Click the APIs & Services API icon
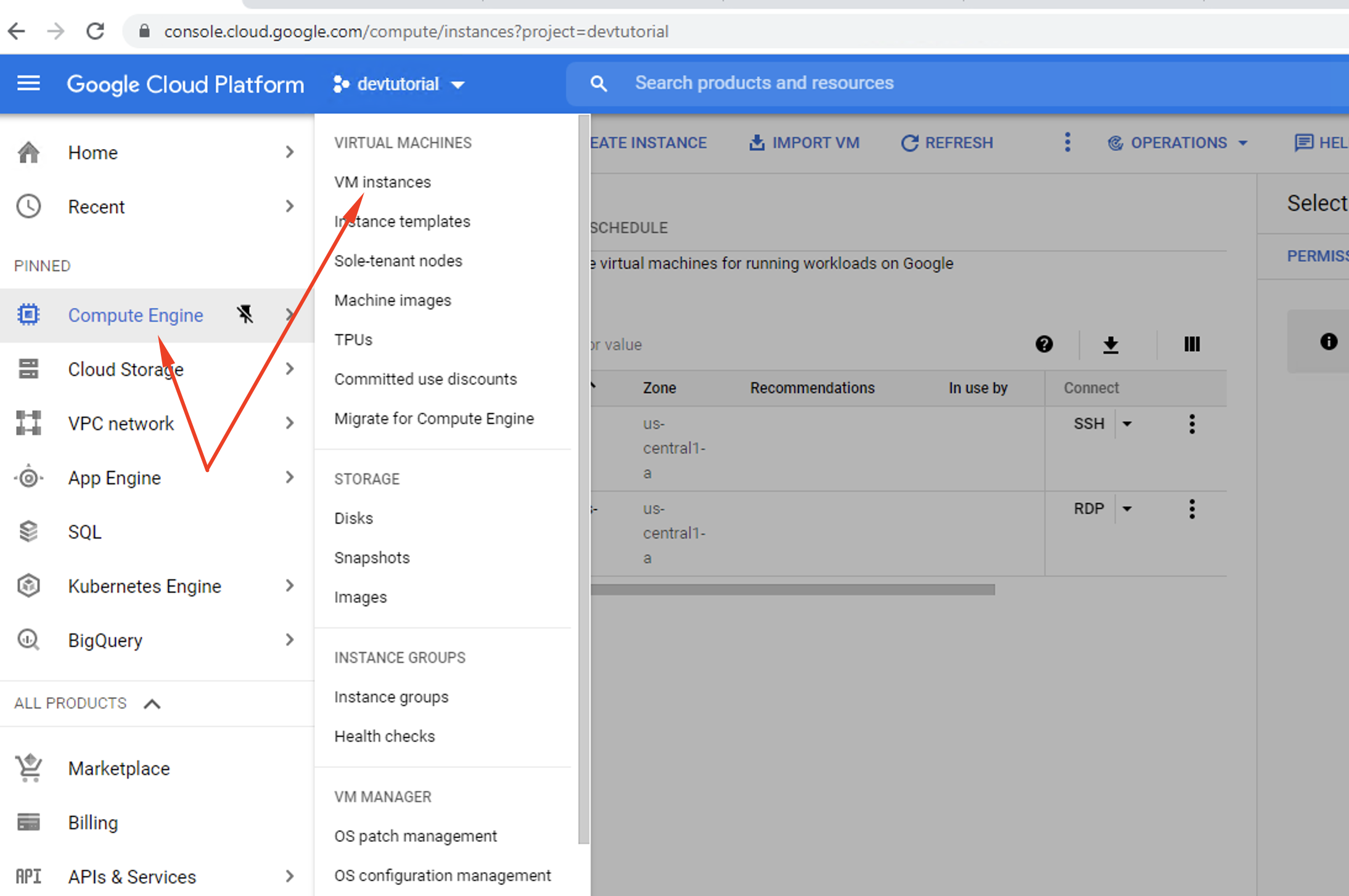 coord(28,876)
